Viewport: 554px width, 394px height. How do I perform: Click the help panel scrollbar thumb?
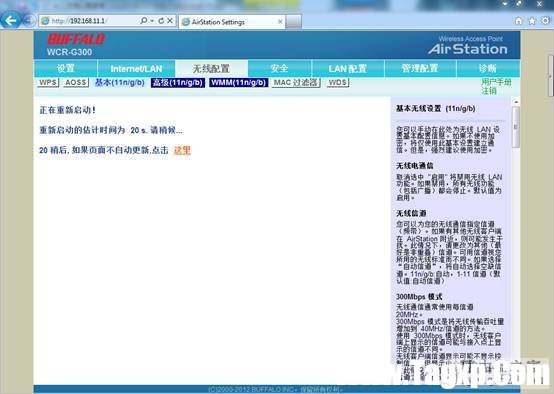(x=516, y=127)
